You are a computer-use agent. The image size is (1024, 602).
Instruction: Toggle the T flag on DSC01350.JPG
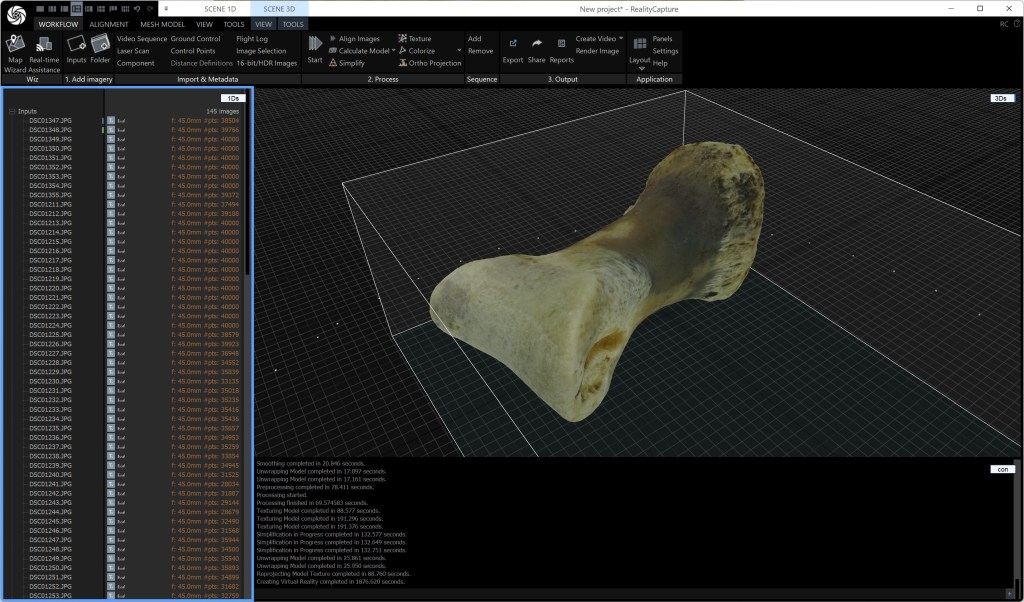click(111, 148)
